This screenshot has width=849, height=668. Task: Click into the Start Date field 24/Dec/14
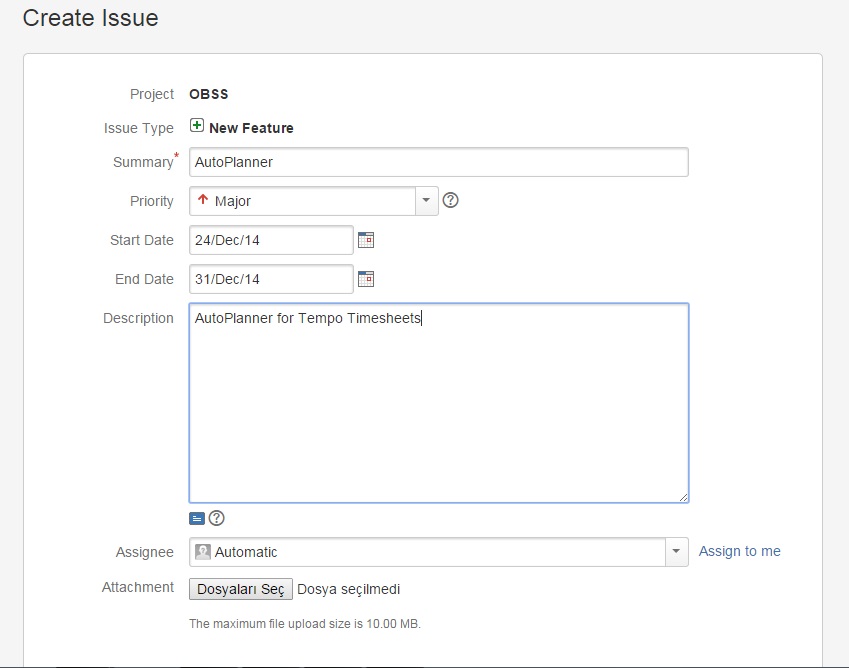tap(271, 240)
